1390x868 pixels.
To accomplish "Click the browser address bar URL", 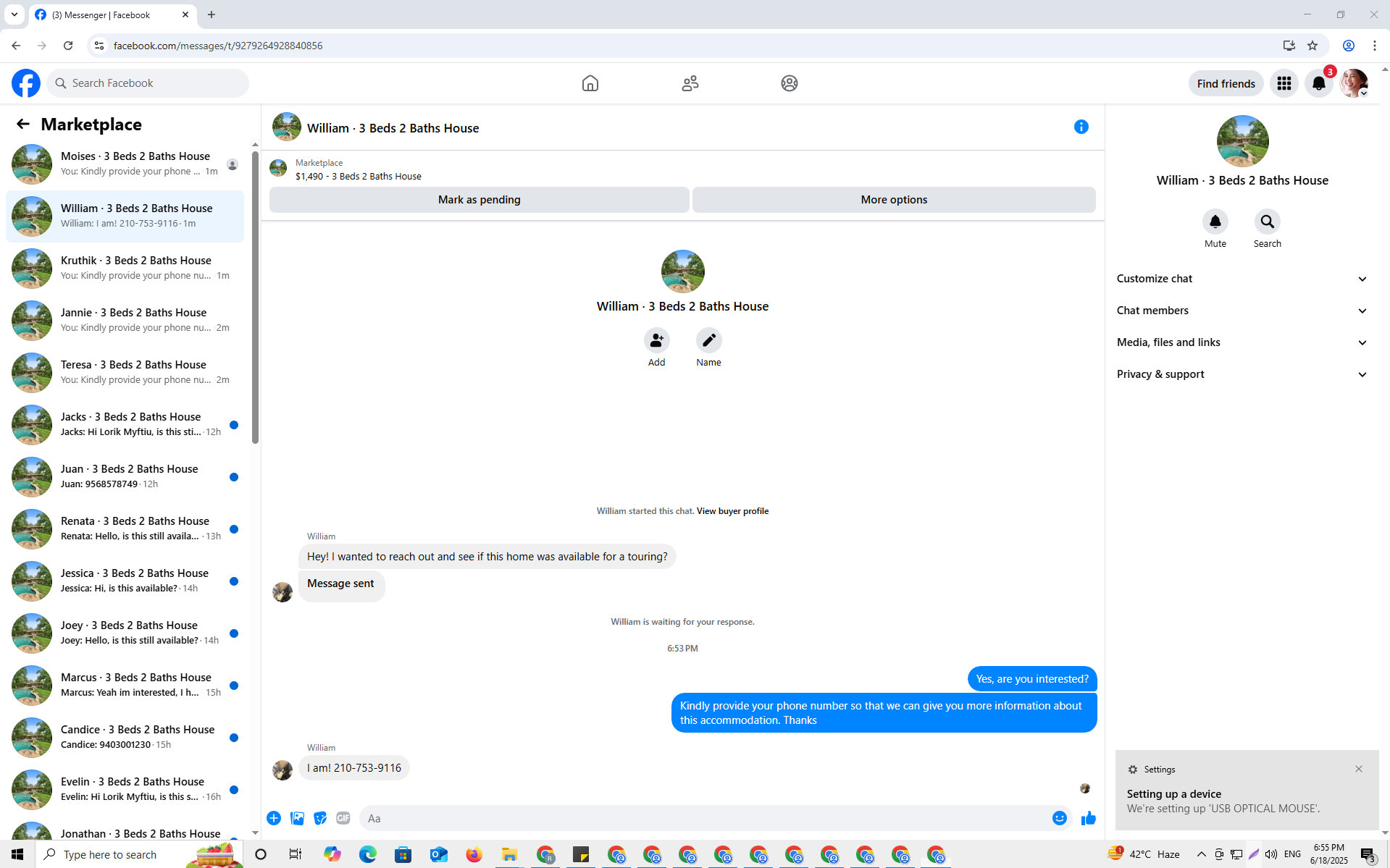I will [218, 46].
